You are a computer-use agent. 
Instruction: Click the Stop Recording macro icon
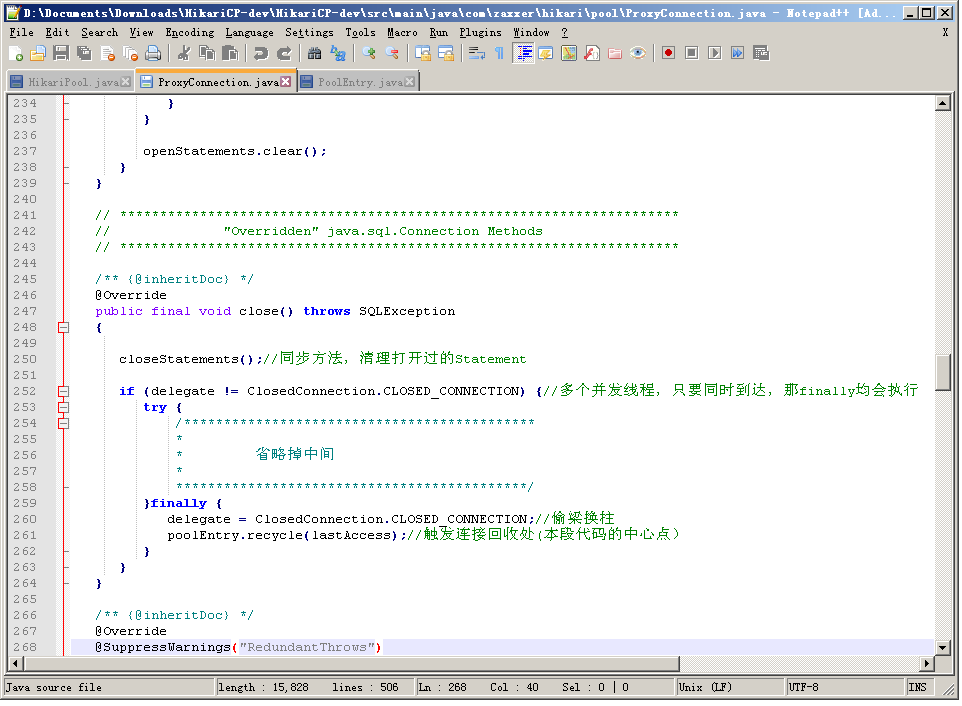691,54
